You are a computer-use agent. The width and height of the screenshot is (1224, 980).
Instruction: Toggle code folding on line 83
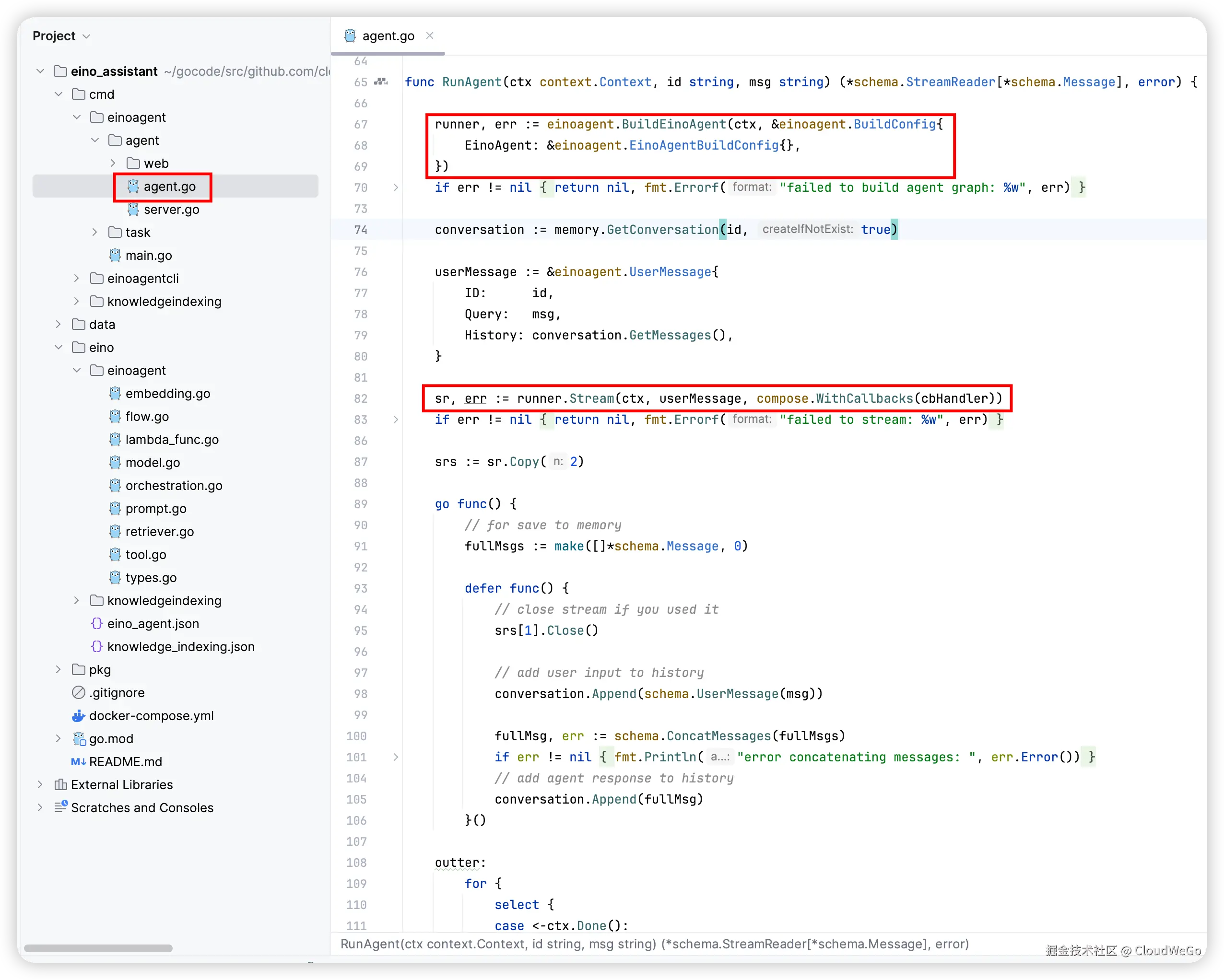coord(396,420)
